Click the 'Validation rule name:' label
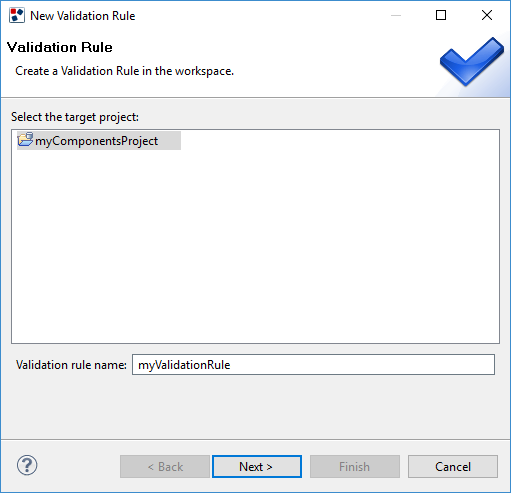This screenshot has width=511, height=493. (71, 365)
